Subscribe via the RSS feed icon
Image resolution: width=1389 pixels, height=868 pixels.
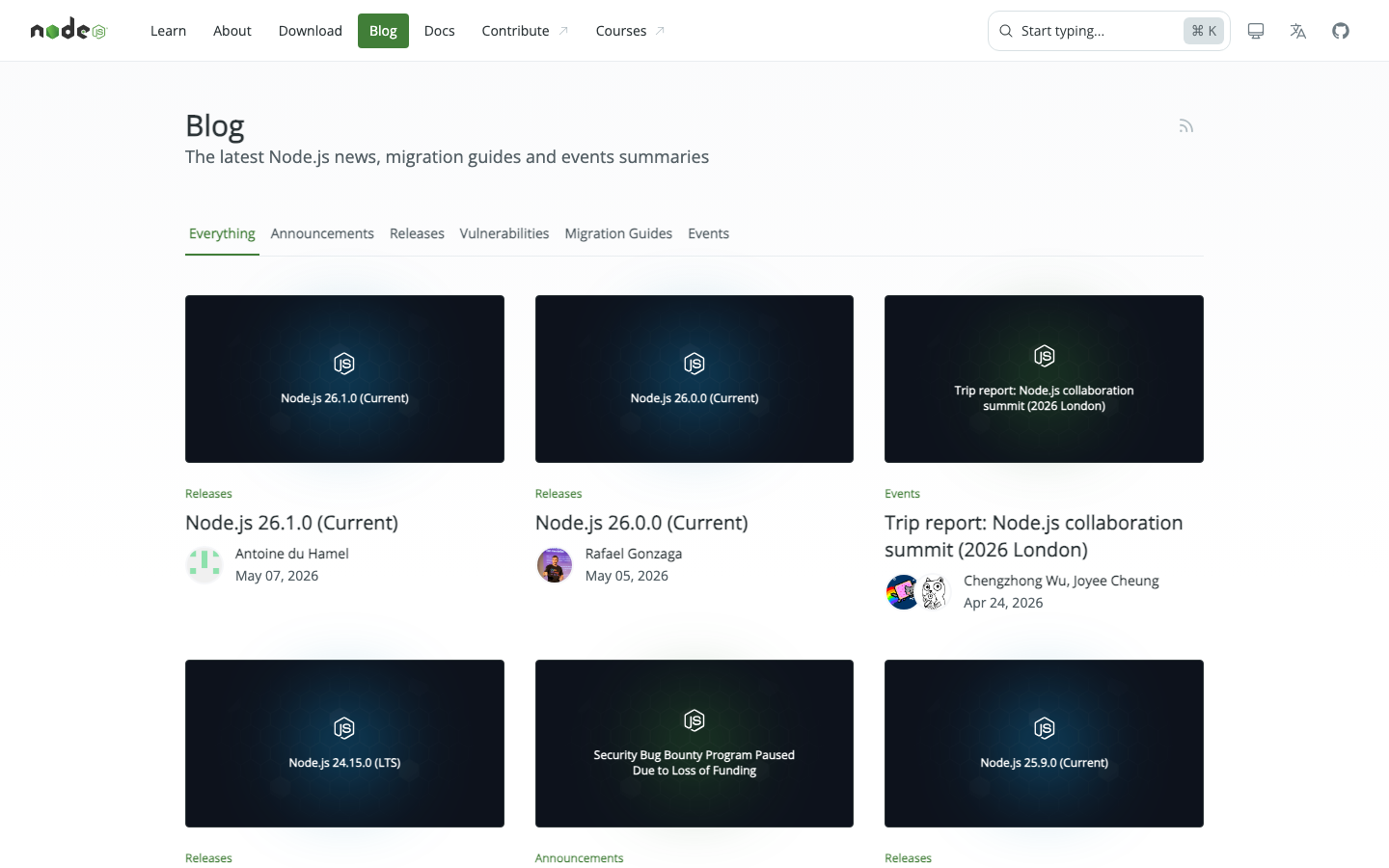(x=1186, y=126)
